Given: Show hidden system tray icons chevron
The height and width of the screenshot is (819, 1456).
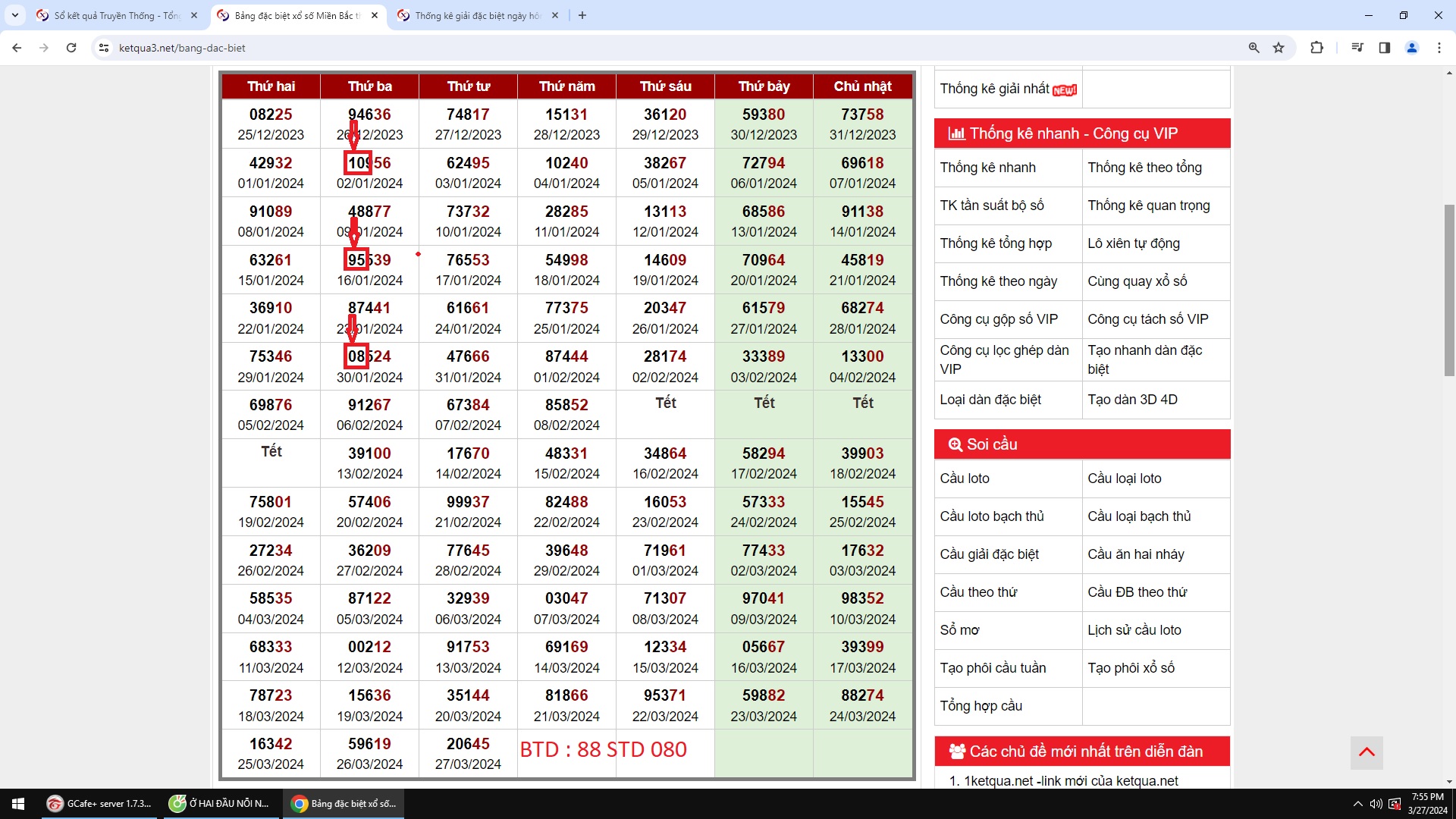Looking at the screenshot, I should click(x=1357, y=804).
